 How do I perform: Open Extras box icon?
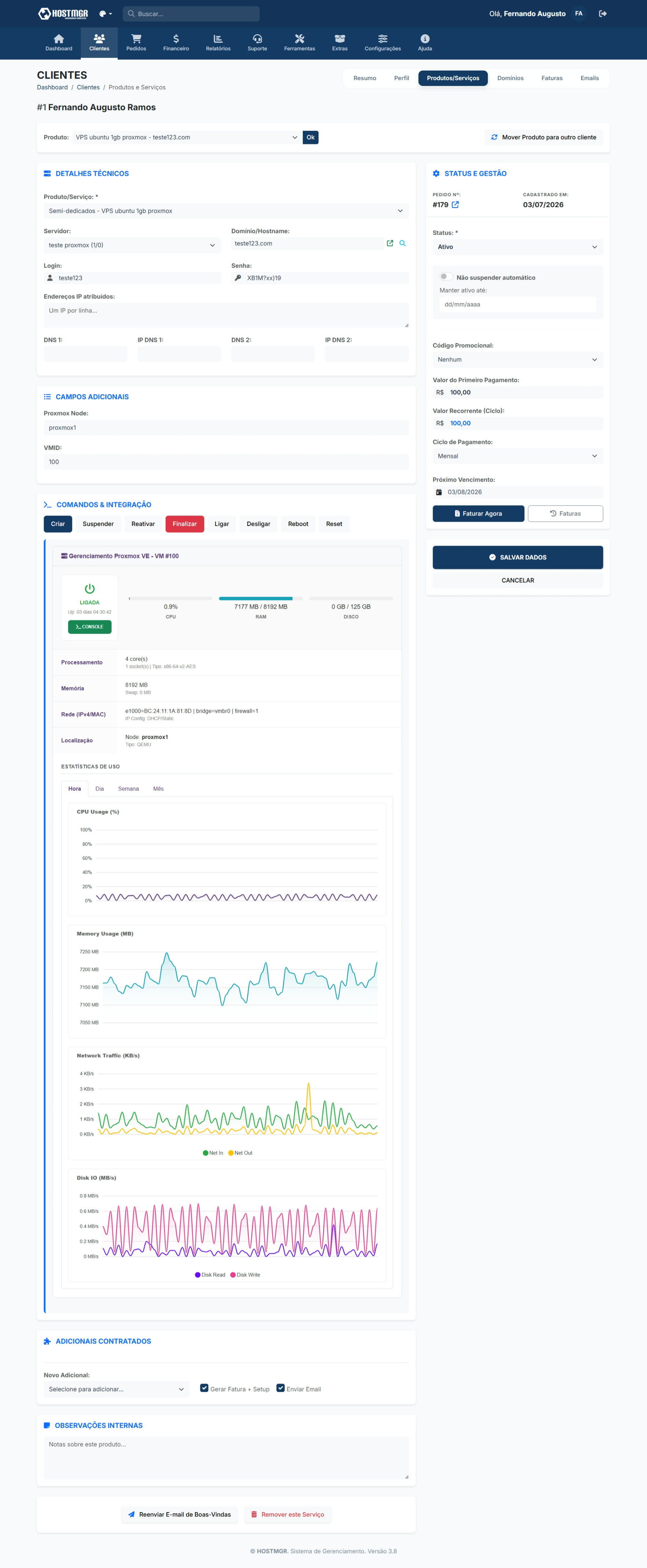[x=340, y=38]
